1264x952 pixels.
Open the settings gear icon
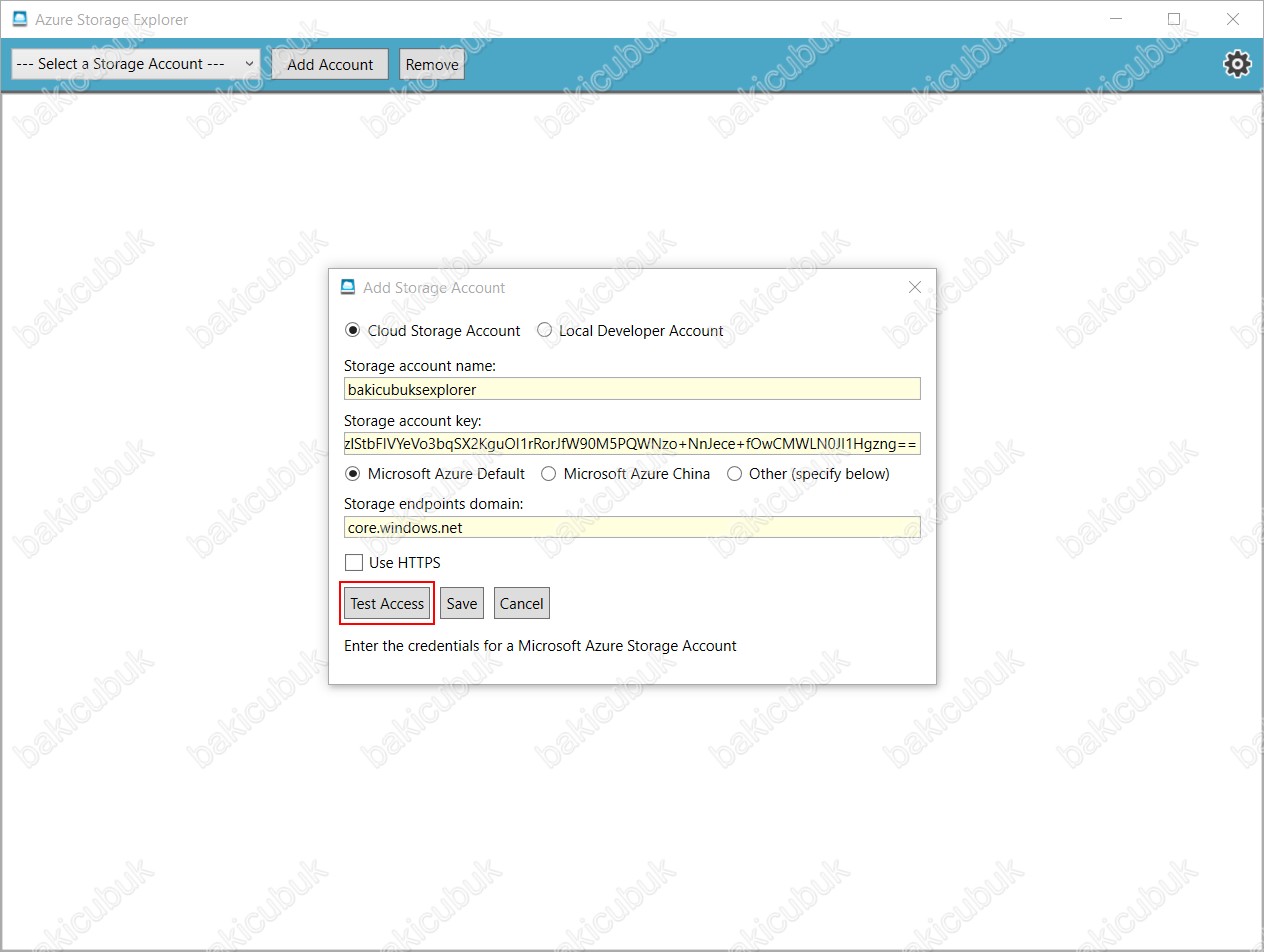coord(1237,64)
